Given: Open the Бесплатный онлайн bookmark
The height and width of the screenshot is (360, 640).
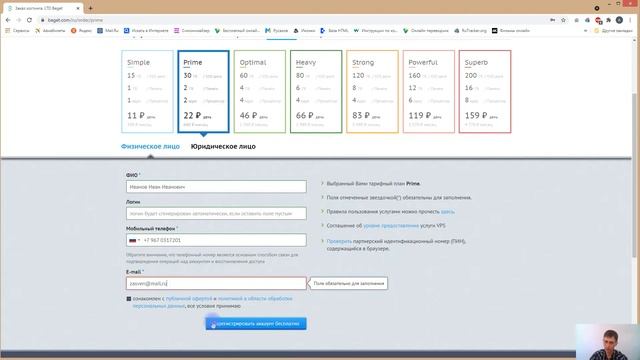Looking at the screenshot, I should point(237,31).
